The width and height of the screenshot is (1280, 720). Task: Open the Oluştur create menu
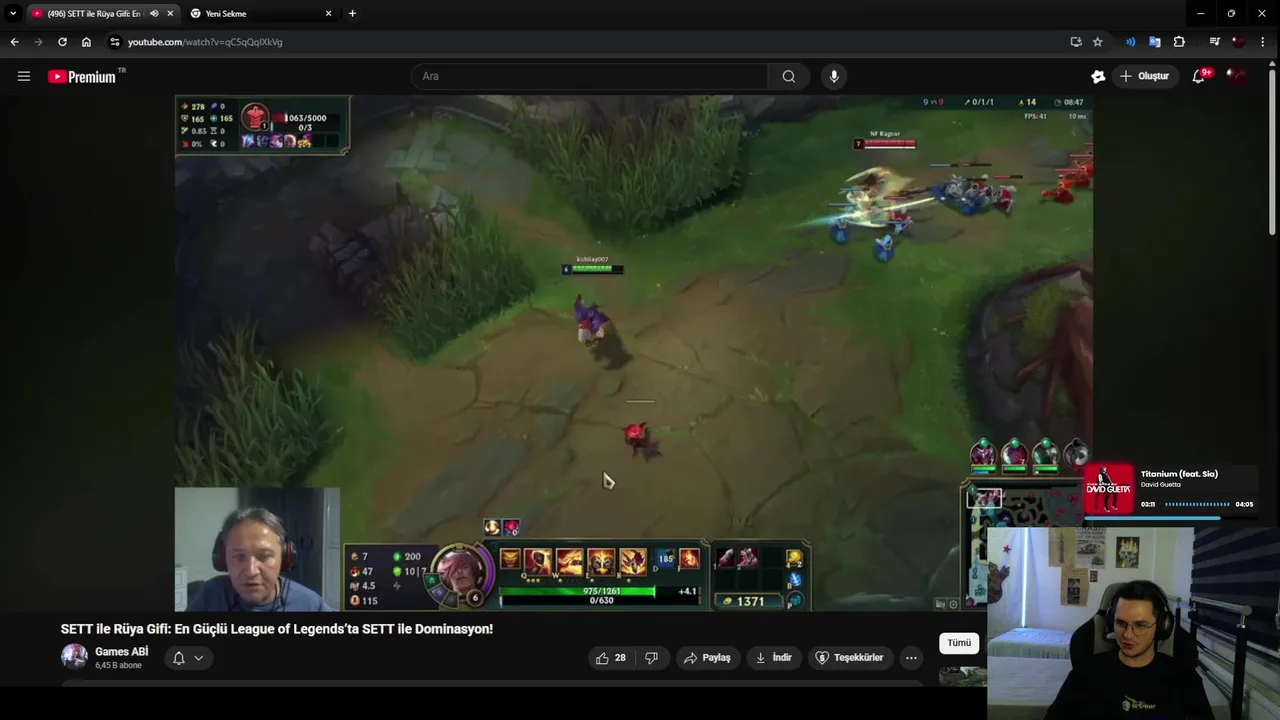pyautogui.click(x=1145, y=76)
